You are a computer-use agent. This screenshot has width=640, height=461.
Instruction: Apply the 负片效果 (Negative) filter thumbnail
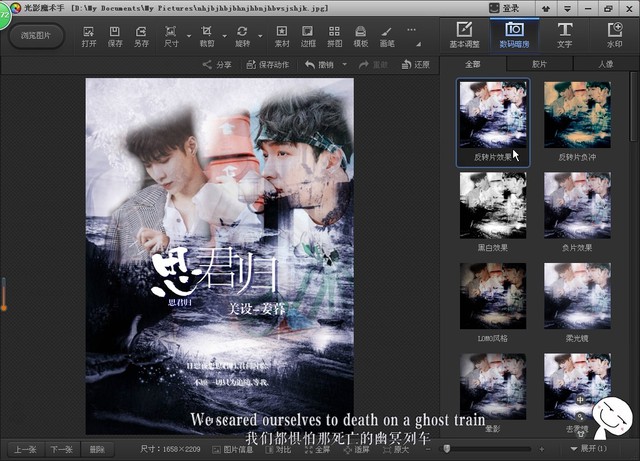coord(577,211)
